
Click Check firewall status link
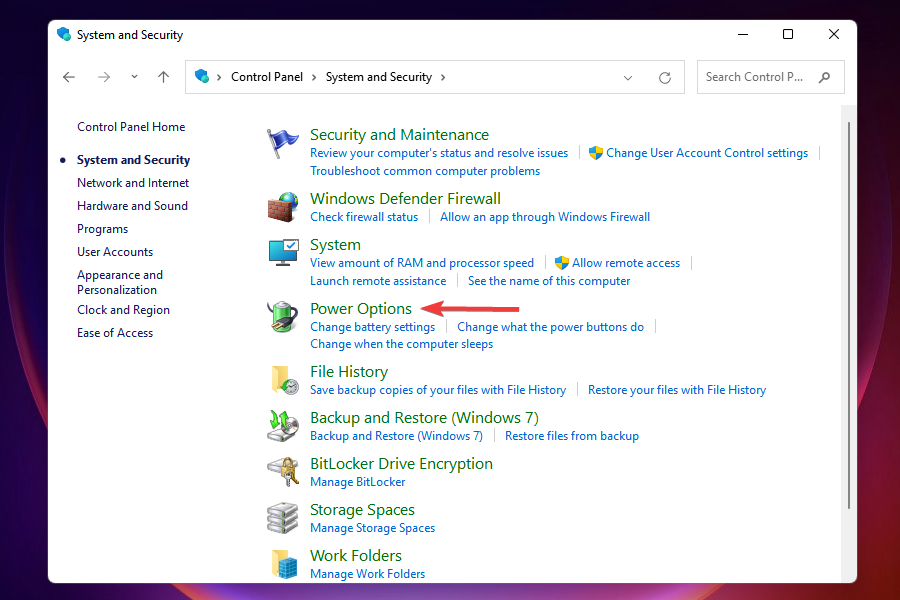click(x=364, y=217)
